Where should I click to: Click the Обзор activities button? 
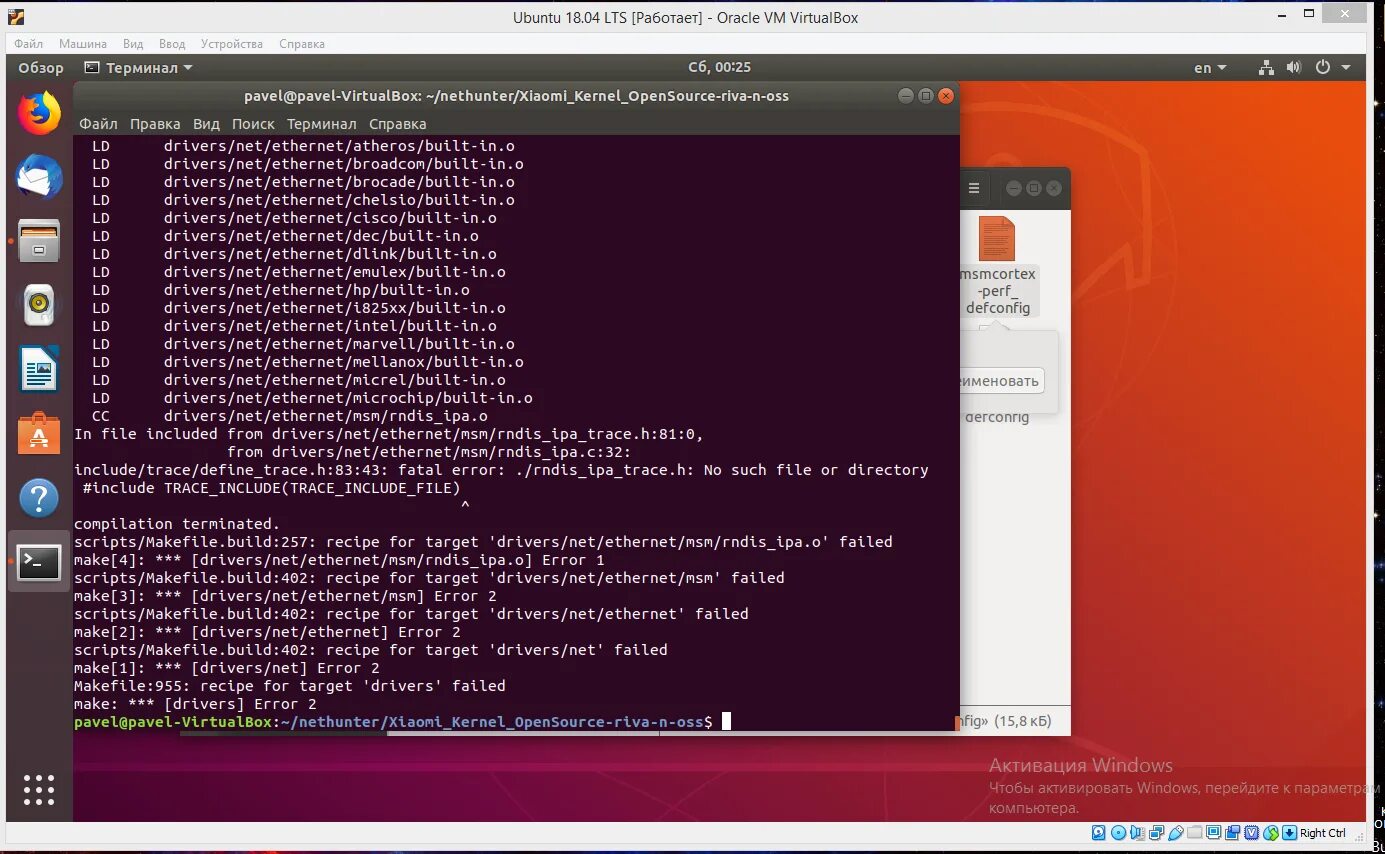pyautogui.click(x=41, y=67)
